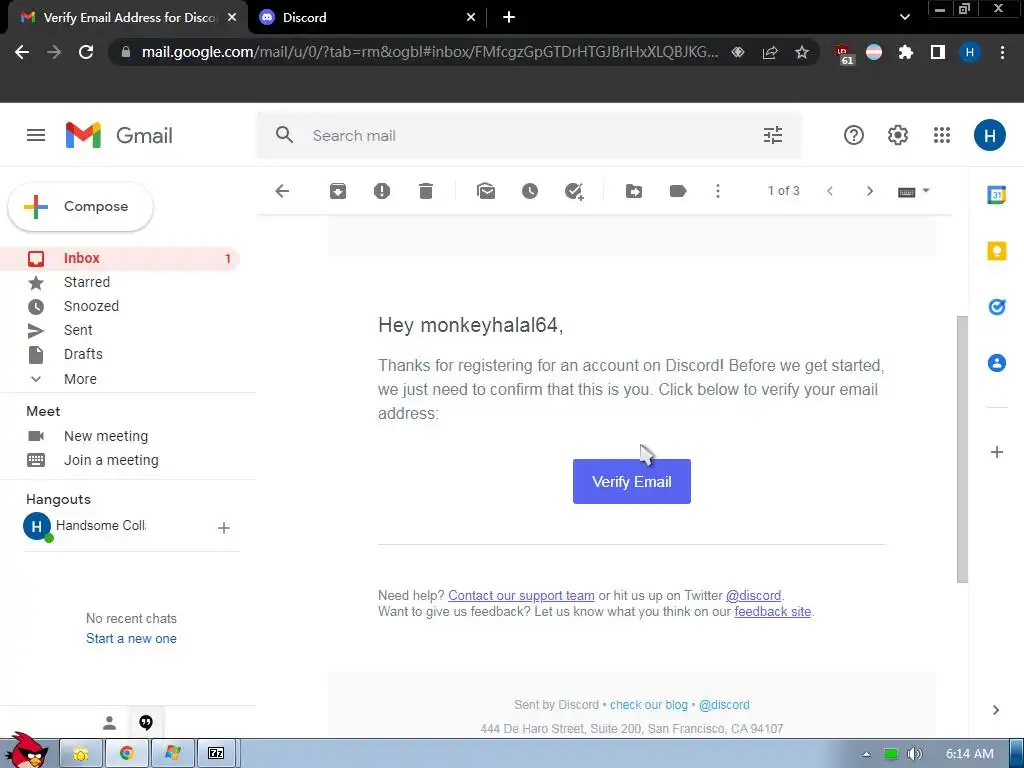Open Google account avatar in Gmail header

pos(989,135)
